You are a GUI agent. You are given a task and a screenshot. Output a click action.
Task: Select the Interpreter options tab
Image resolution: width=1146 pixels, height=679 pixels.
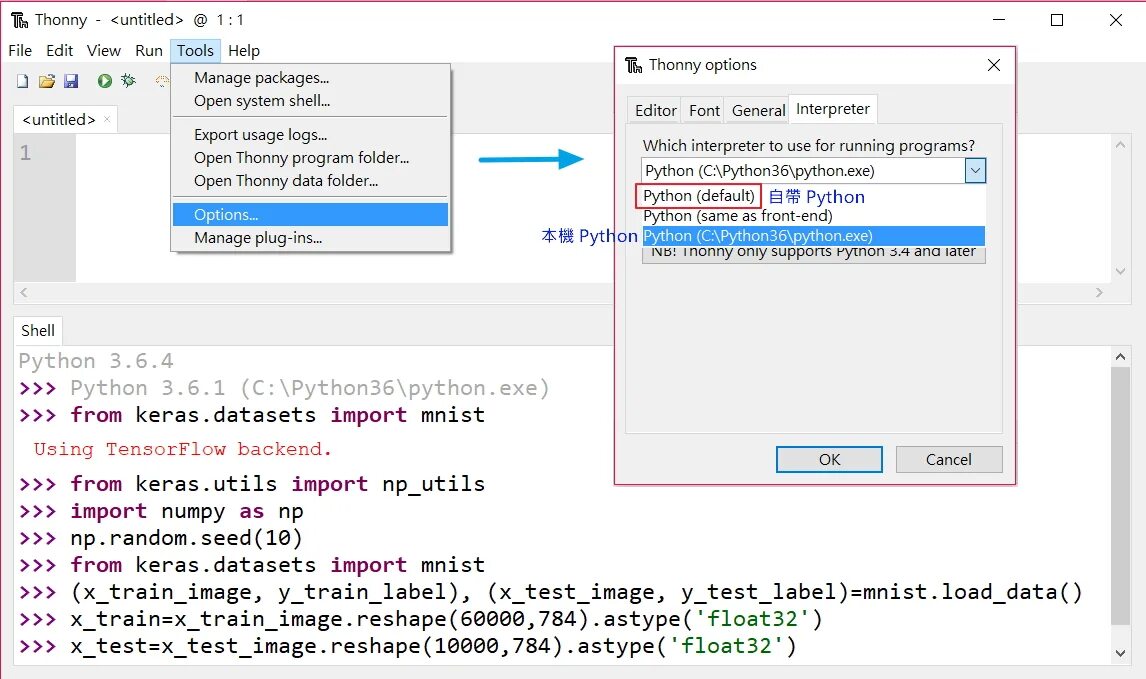click(832, 109)
